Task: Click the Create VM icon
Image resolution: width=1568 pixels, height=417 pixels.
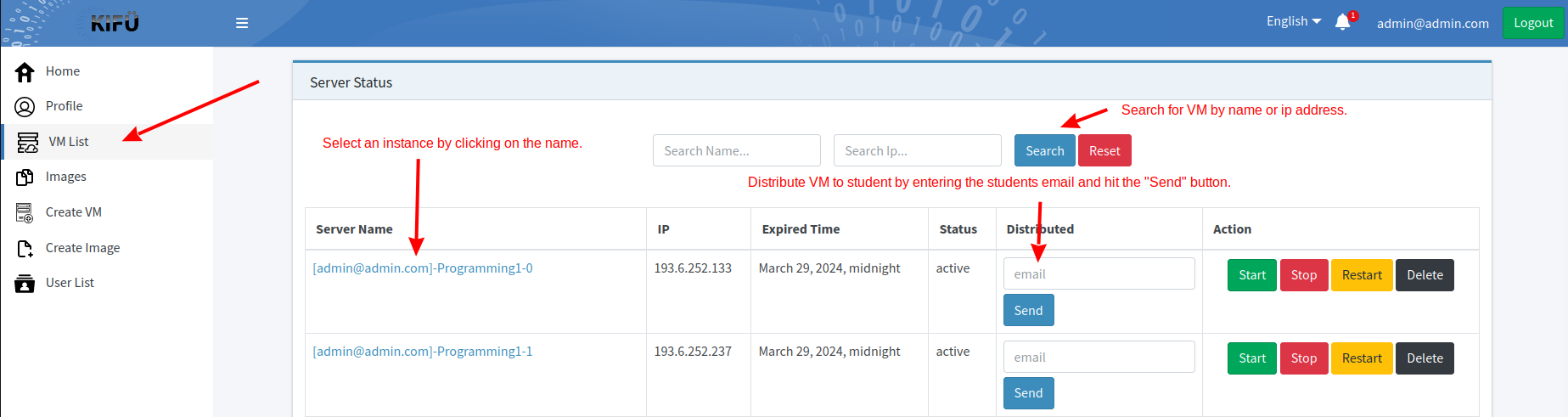Action: tap(25, 212)
